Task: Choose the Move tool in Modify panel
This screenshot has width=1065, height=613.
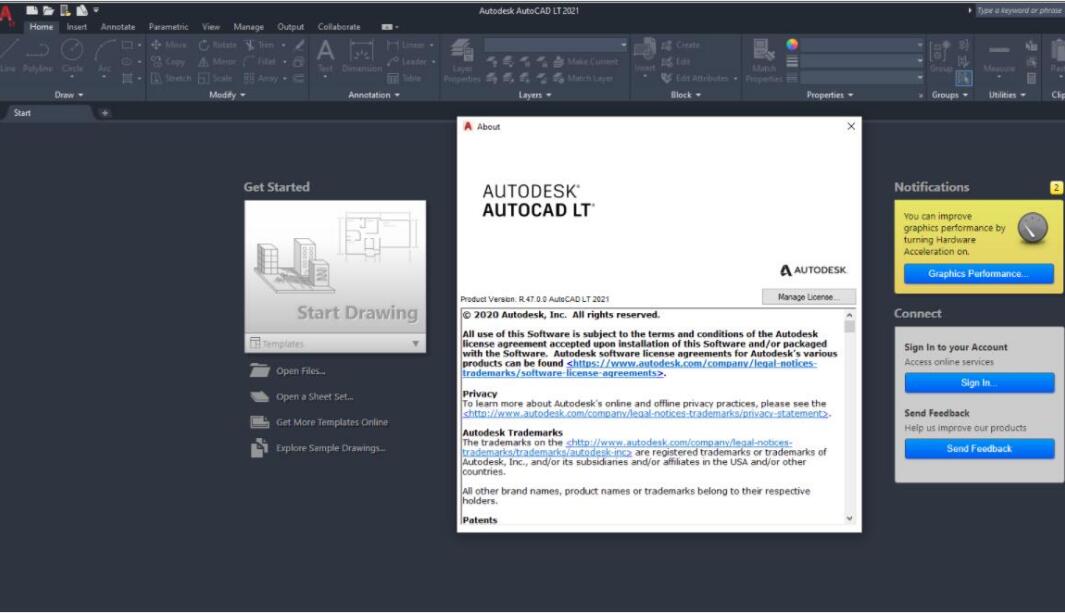Action: tap(168, 45)
